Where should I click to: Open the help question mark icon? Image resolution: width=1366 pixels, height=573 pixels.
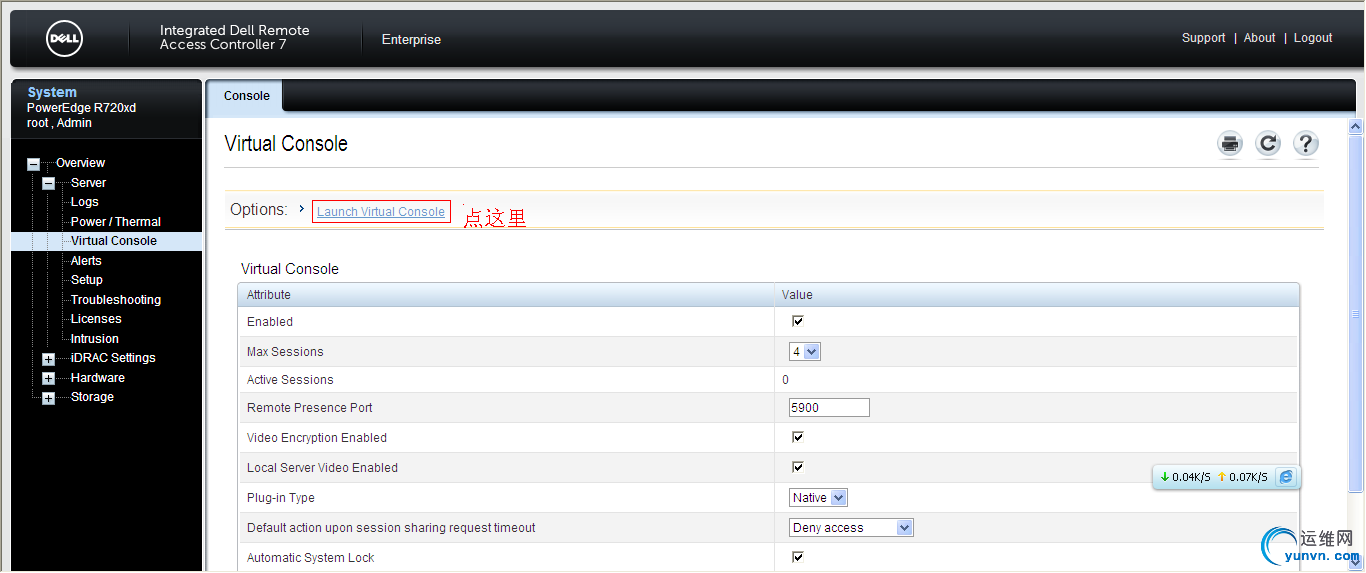coord(1306,144)
